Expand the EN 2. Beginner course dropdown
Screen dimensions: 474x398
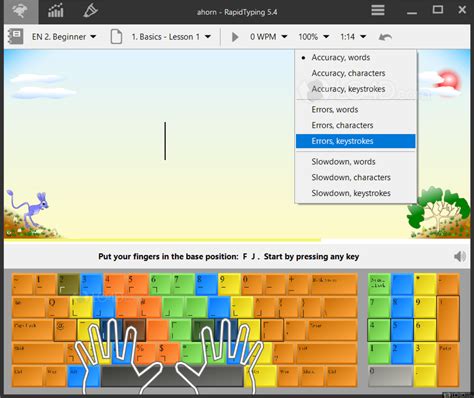[64, 37]
